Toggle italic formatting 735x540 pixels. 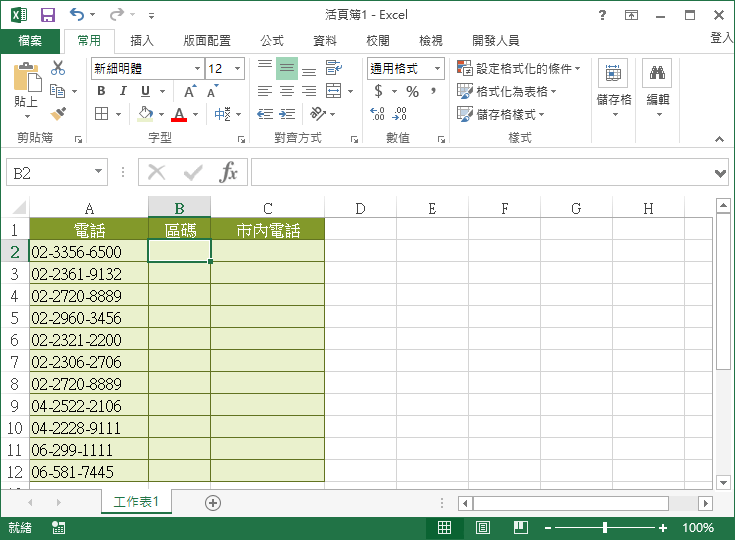(x=123, y=91)
